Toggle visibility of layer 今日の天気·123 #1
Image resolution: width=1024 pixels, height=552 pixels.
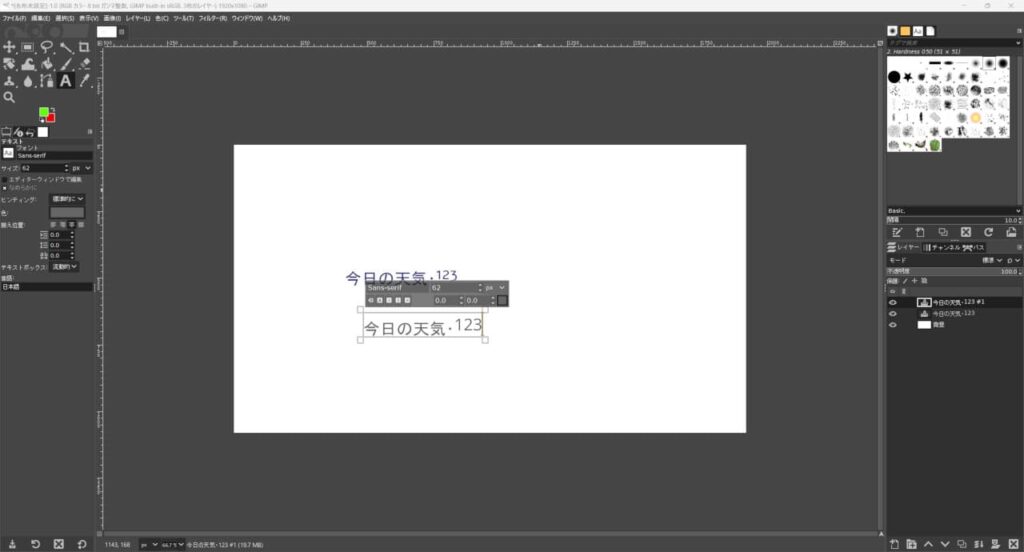(893, 302)
